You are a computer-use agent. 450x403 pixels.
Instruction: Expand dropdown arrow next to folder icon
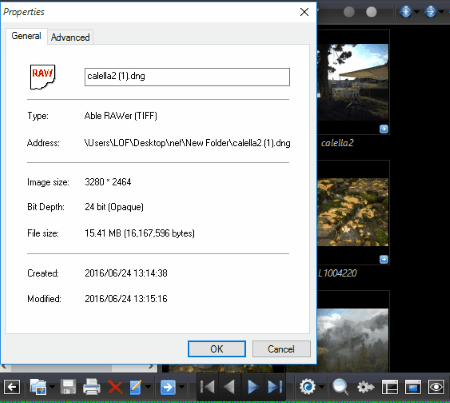coord(52,387)
